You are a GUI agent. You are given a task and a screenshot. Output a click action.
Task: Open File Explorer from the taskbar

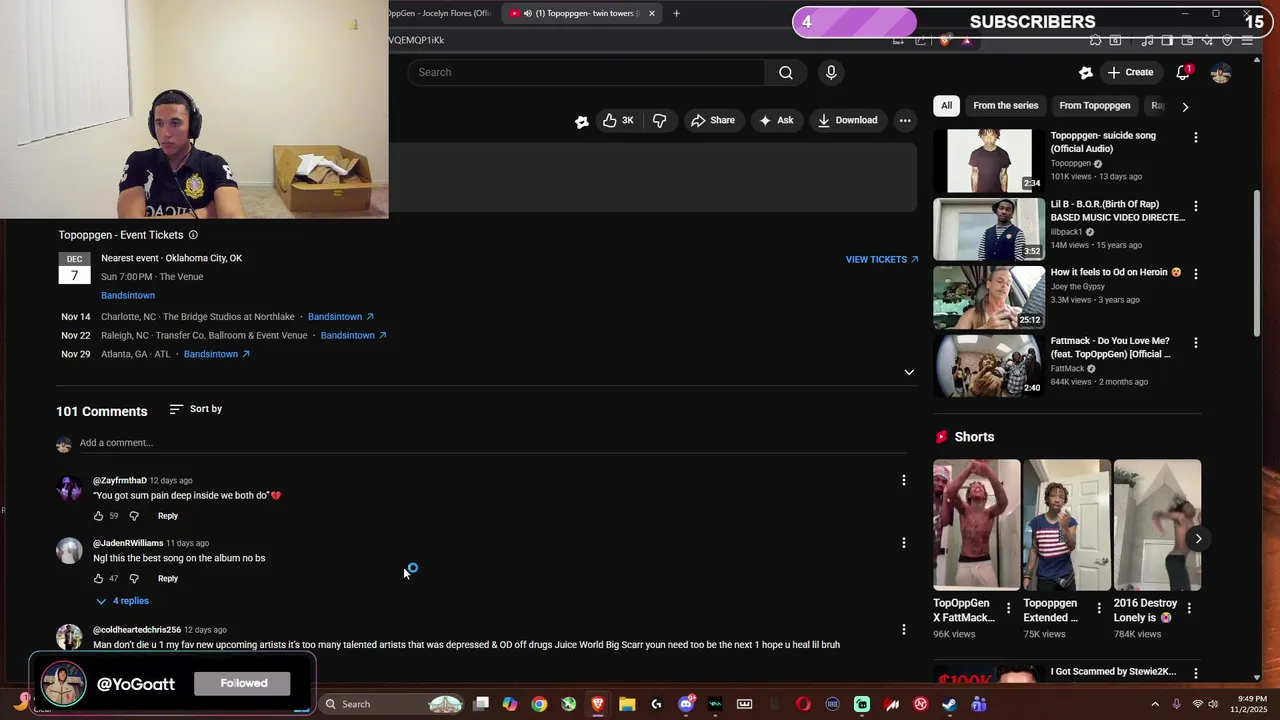627,704
